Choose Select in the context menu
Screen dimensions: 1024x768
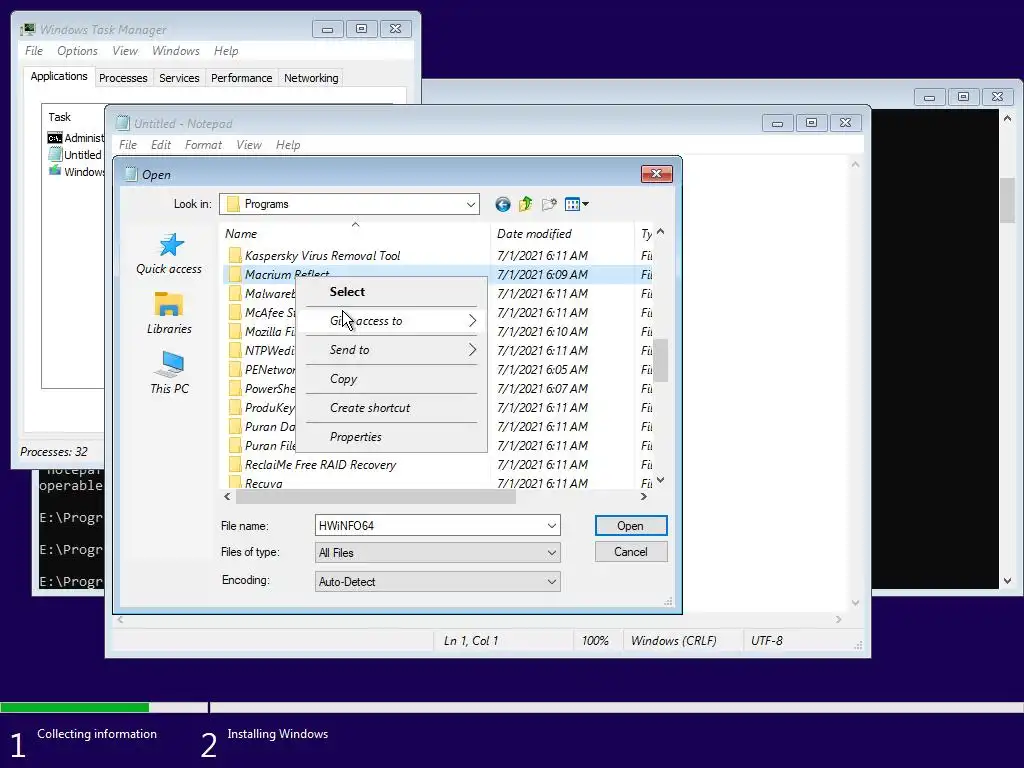pos(391,292)
